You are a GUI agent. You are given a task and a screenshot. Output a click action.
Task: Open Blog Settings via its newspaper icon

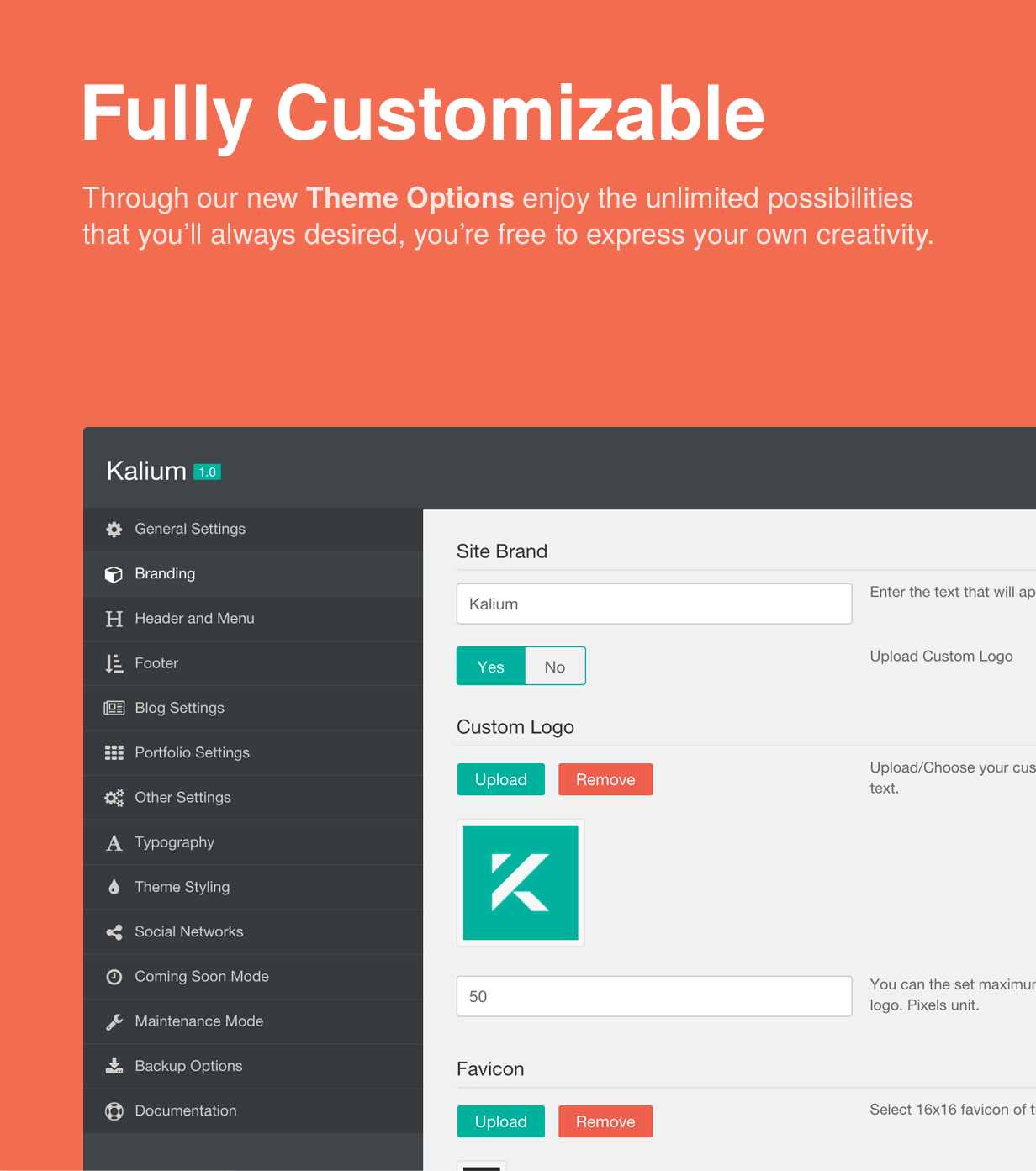pos(114,708)
